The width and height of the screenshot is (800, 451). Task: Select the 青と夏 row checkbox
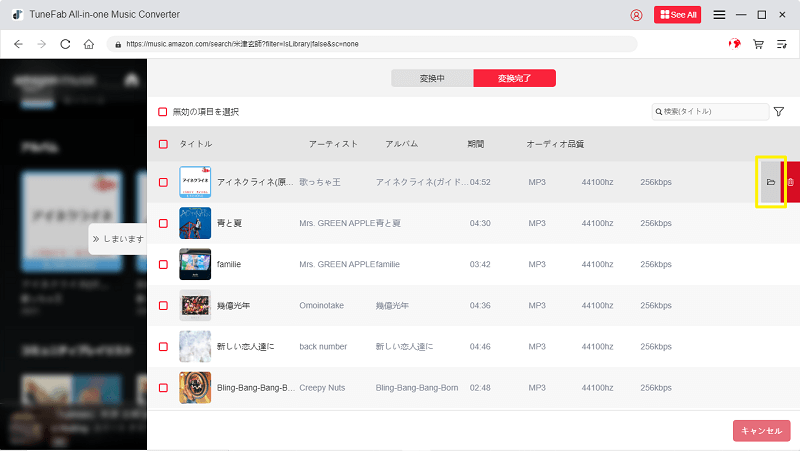click(163, 223)
